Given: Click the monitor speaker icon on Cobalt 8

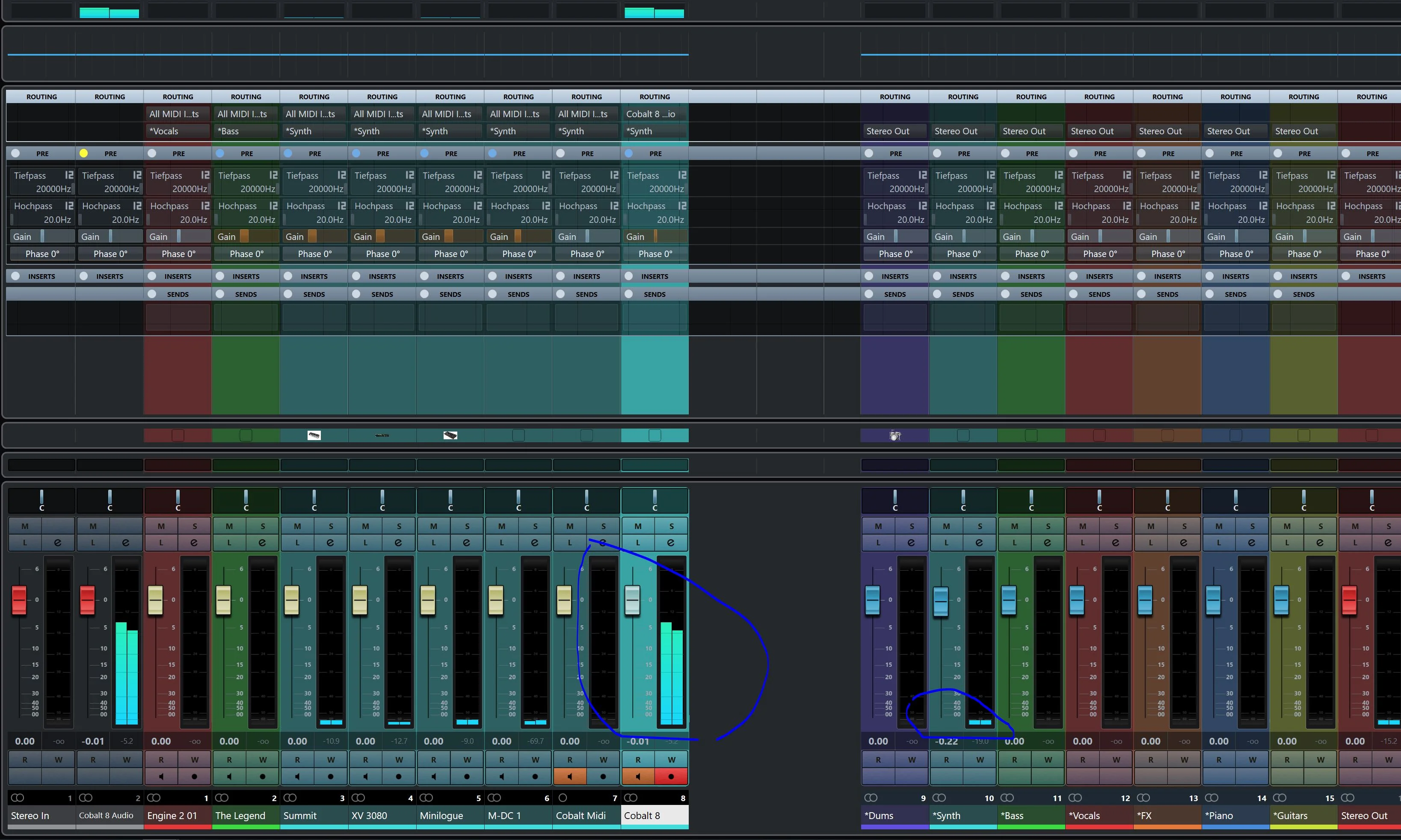Looking at the screenshot, I should click(x=638, y=777).
